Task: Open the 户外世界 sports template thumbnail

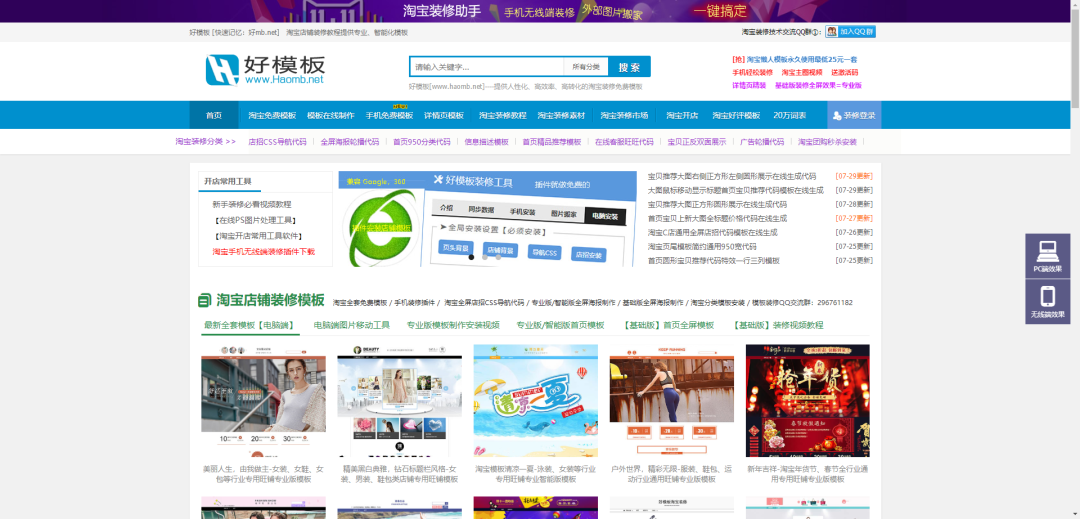Action: (672, 401)
